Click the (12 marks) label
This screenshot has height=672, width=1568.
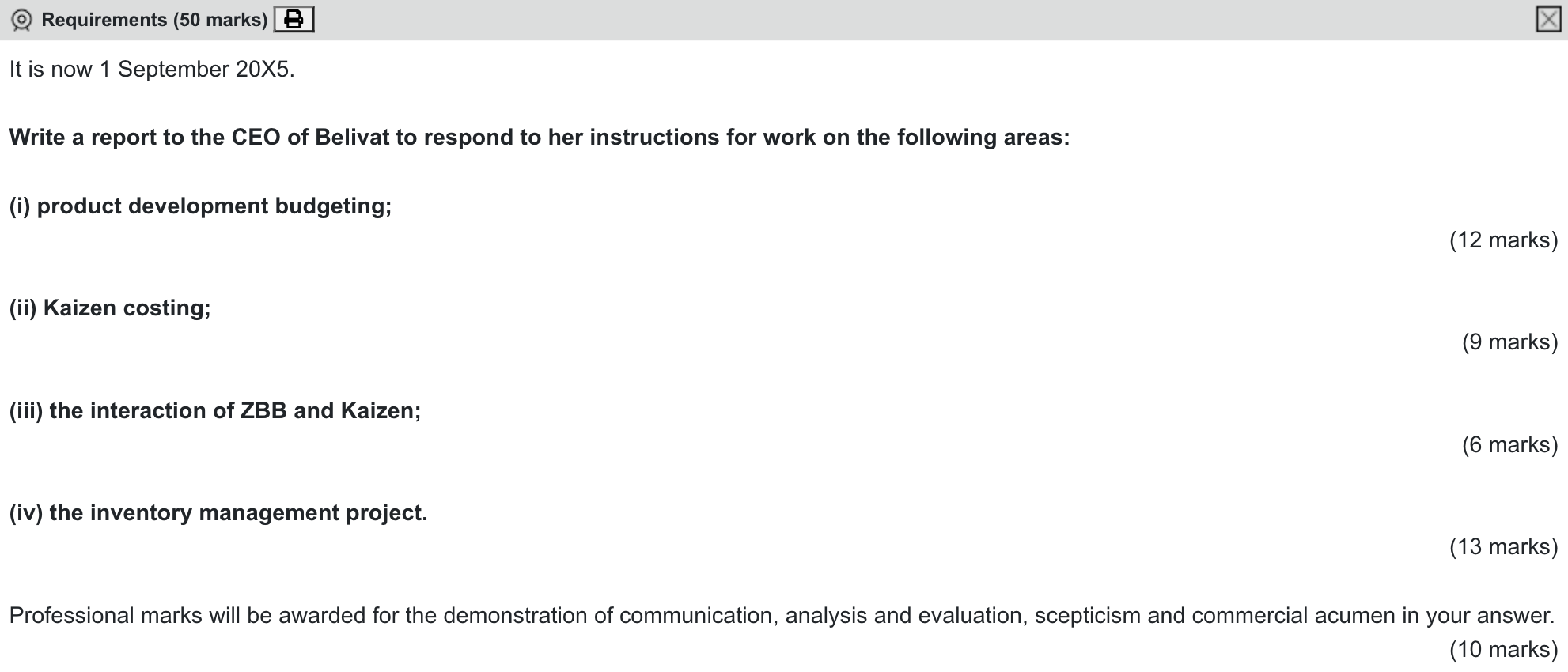[1503, 240]
